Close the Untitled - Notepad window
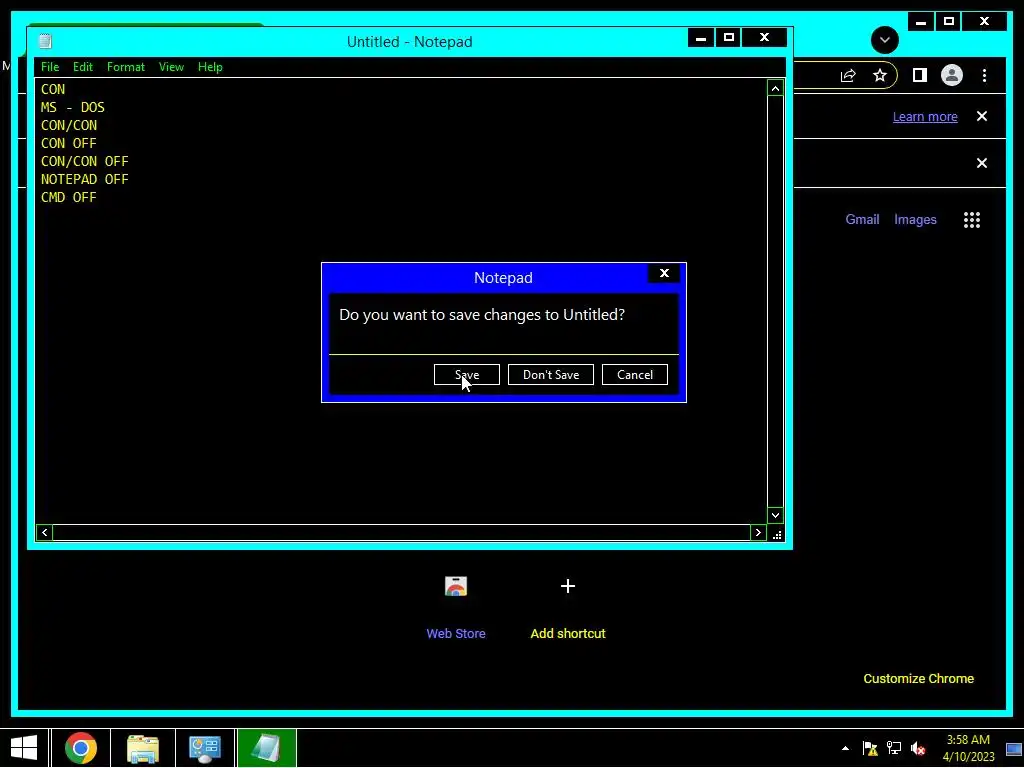1024x768 pixels. (765, 38)
